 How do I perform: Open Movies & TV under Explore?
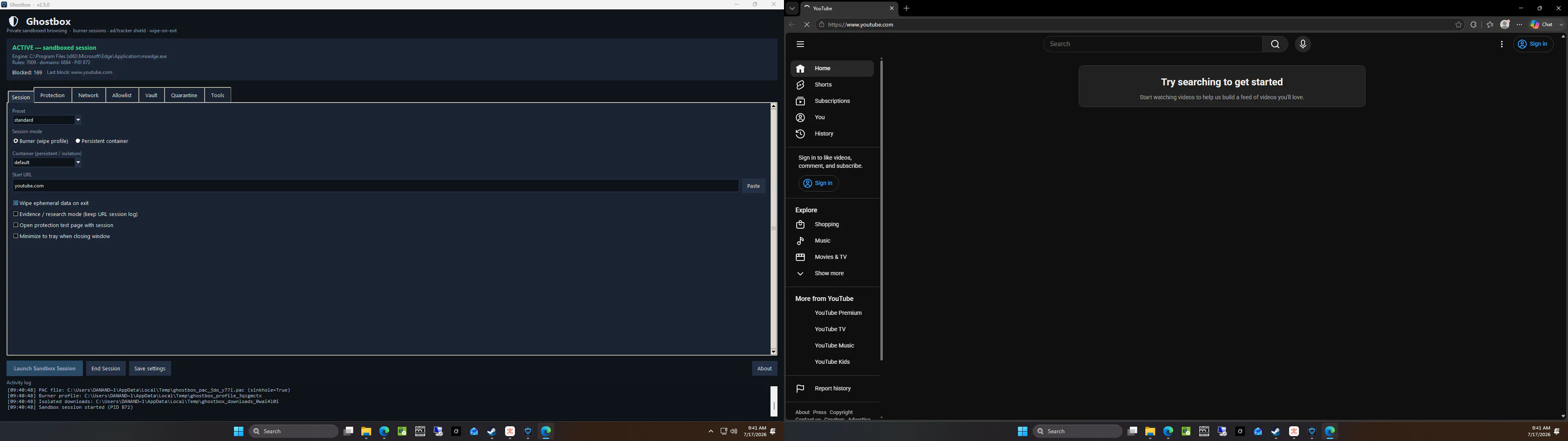click(832, 258)
